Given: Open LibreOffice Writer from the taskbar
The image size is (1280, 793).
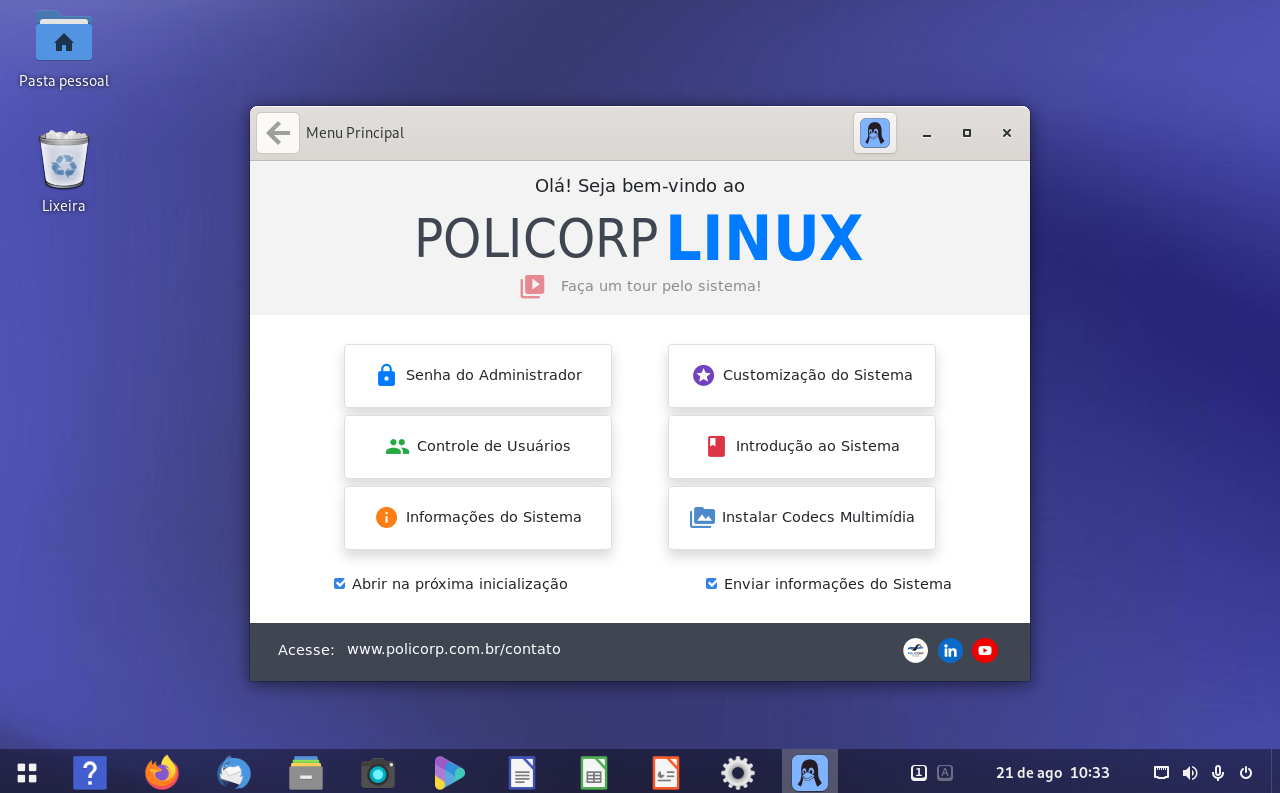Looking at the screenshot, I should click(x=521, y=772).
